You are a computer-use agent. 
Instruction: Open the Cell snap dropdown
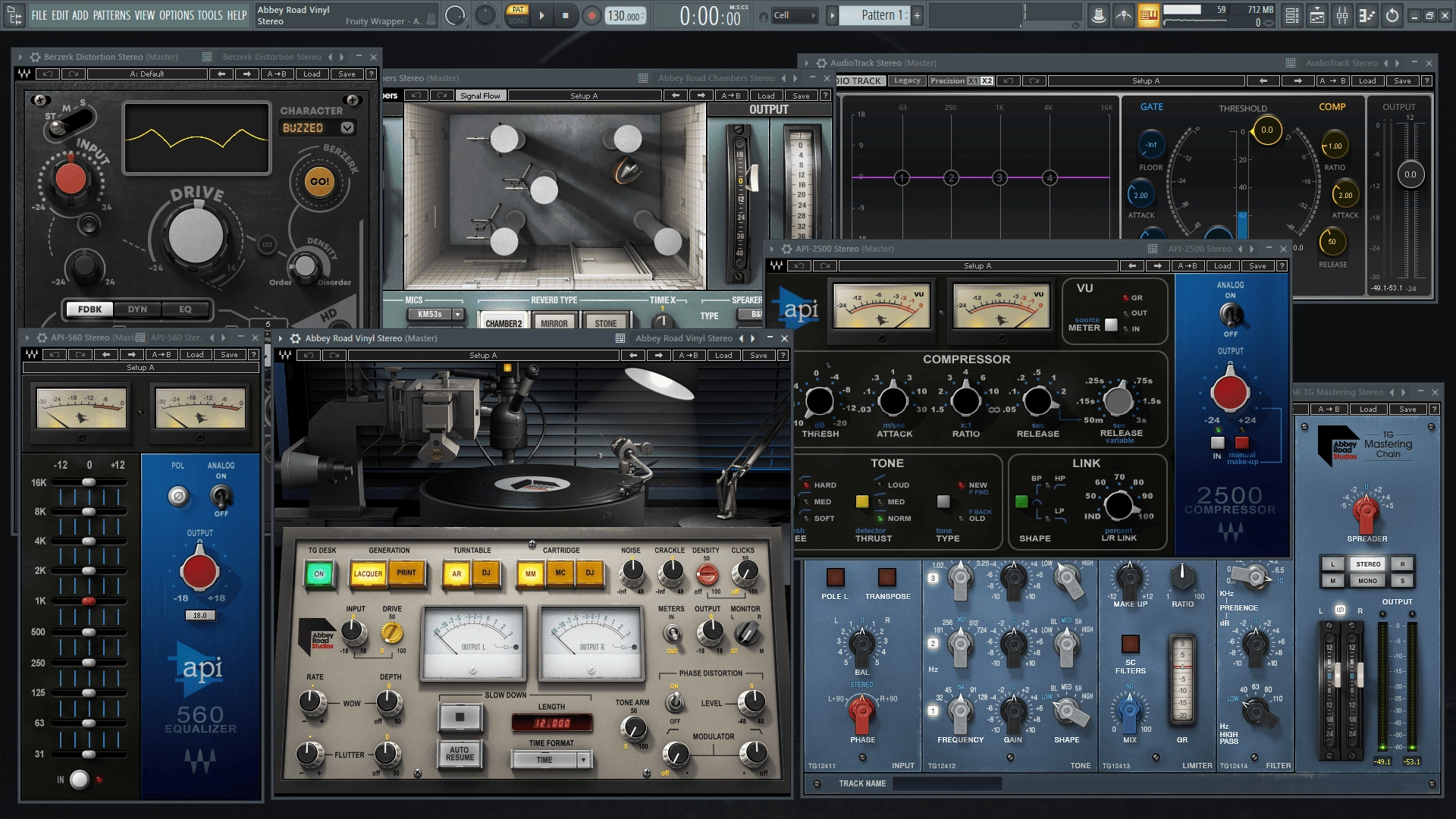(794, 15)
